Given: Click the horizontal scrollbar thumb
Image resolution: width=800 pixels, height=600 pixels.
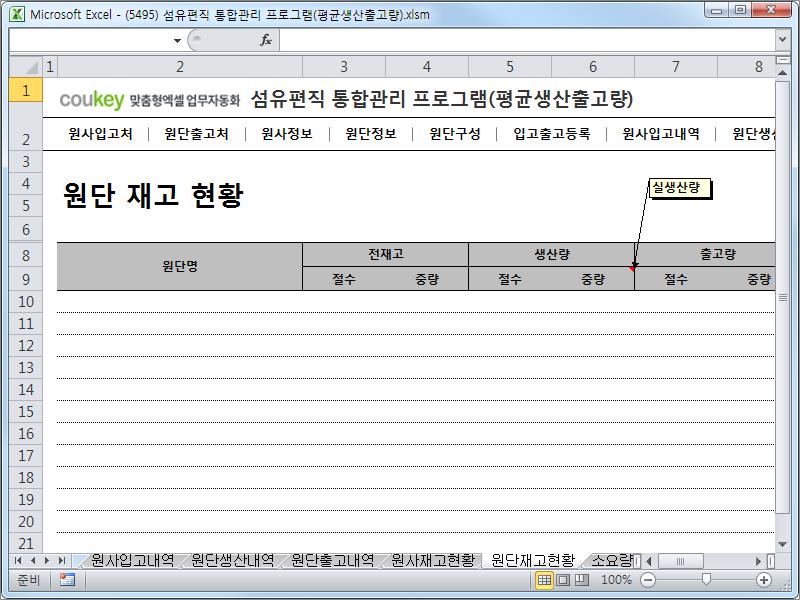Looking at the screenshot, I should 681,561.
